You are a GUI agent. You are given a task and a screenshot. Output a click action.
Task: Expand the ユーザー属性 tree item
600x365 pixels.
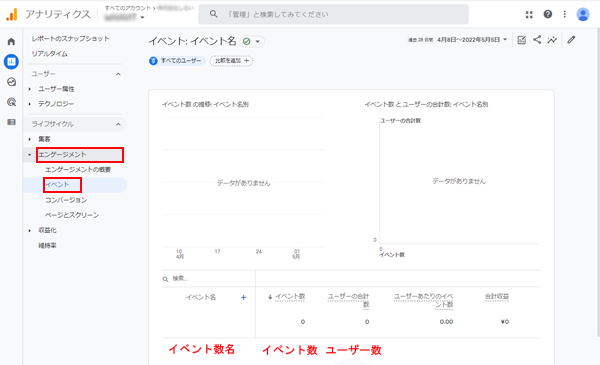pos(30,89)
